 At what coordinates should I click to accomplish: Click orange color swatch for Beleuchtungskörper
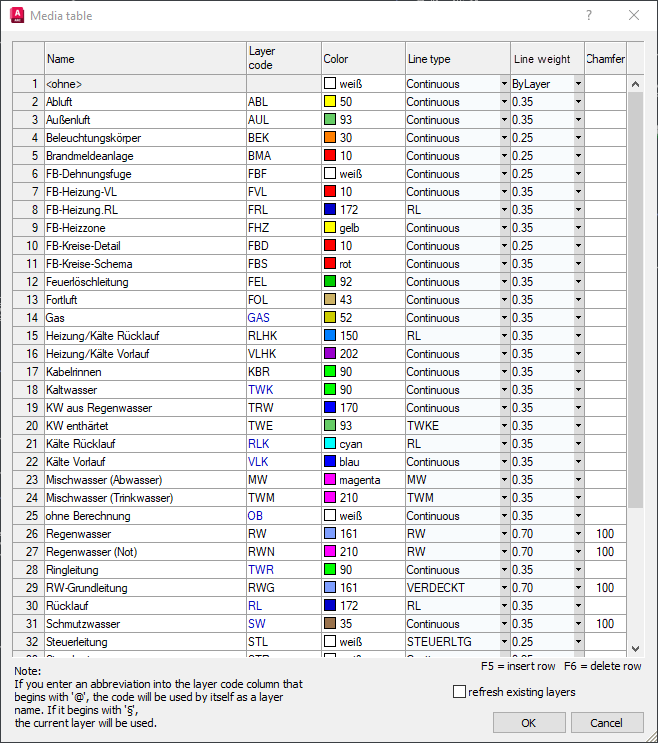(330, 137)
